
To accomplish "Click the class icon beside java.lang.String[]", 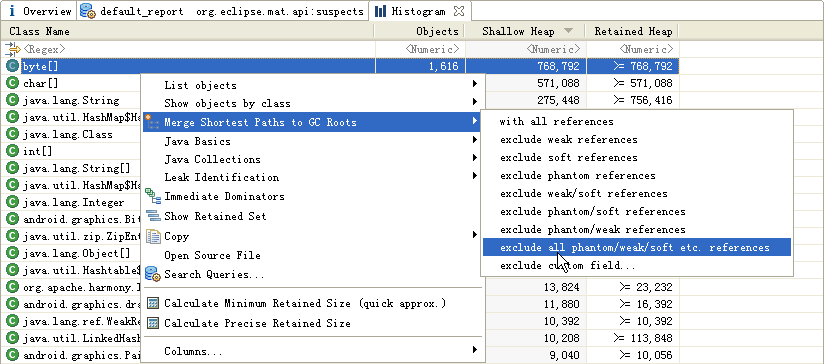I will 13,168.
